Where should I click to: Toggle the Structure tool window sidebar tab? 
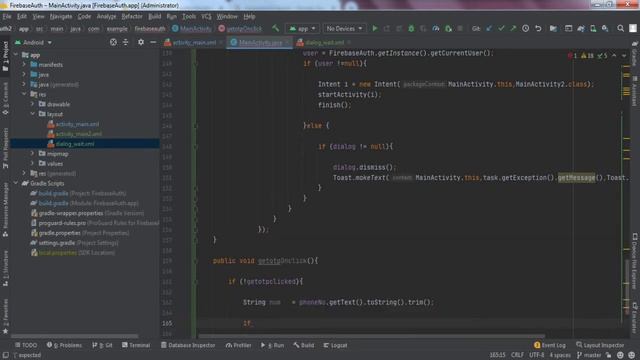[5, 268]
